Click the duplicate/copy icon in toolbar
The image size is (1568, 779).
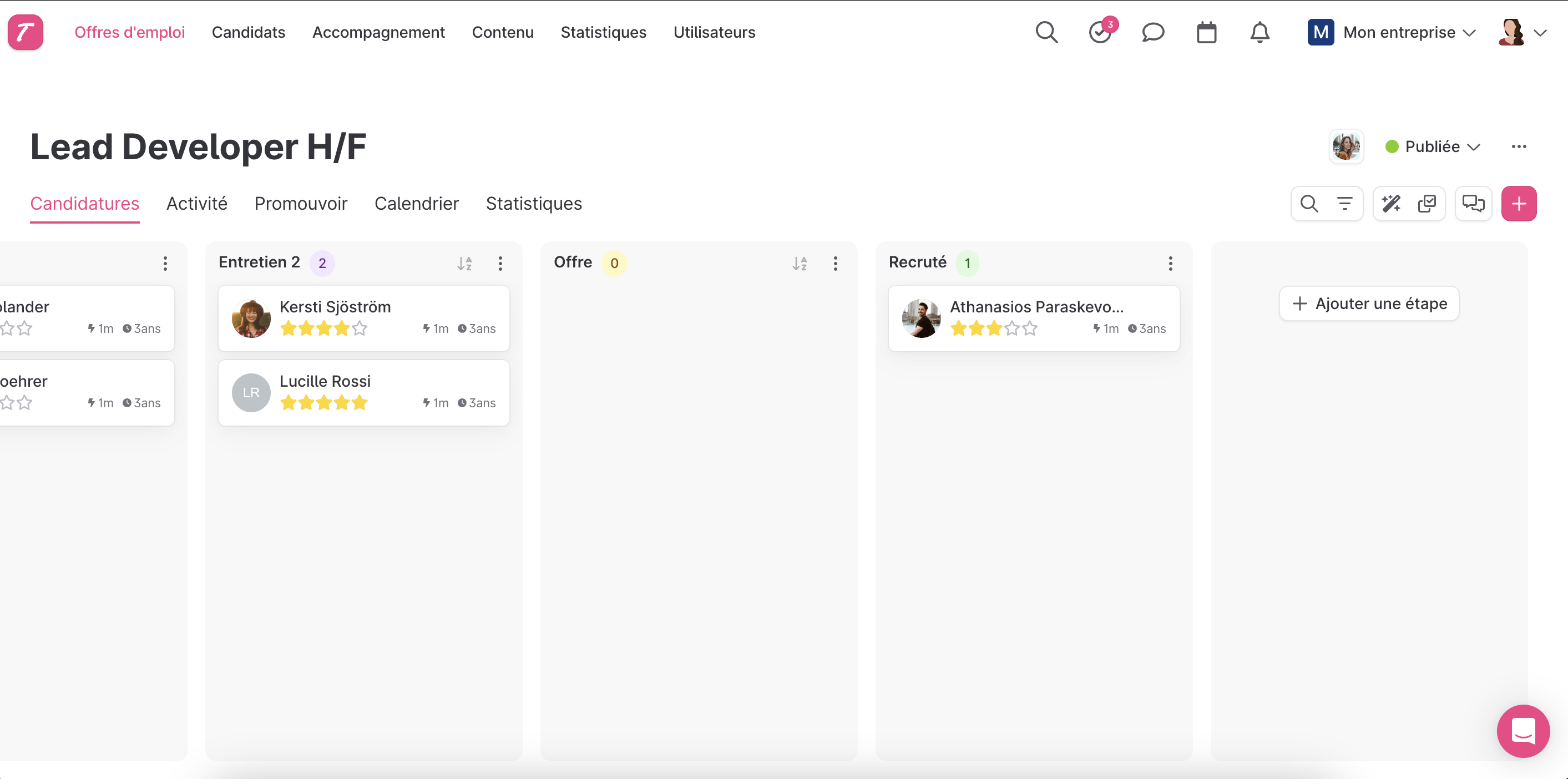(1427, 204)
